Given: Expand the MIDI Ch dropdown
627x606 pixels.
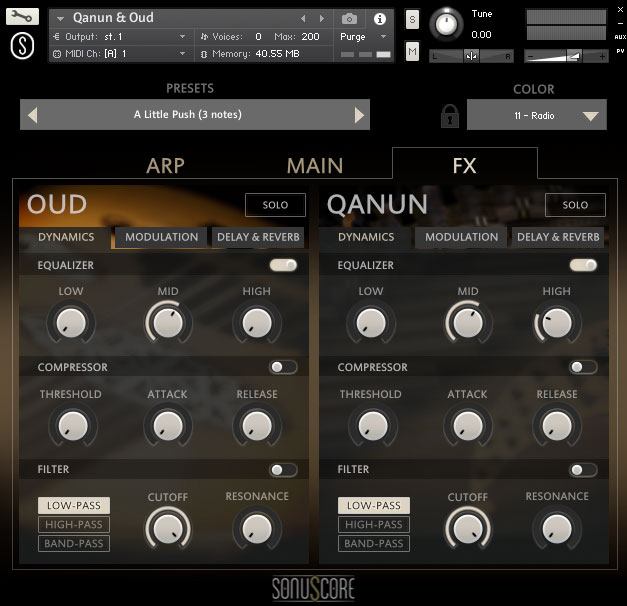Looking at the screenshot, I should click(182, 54).
